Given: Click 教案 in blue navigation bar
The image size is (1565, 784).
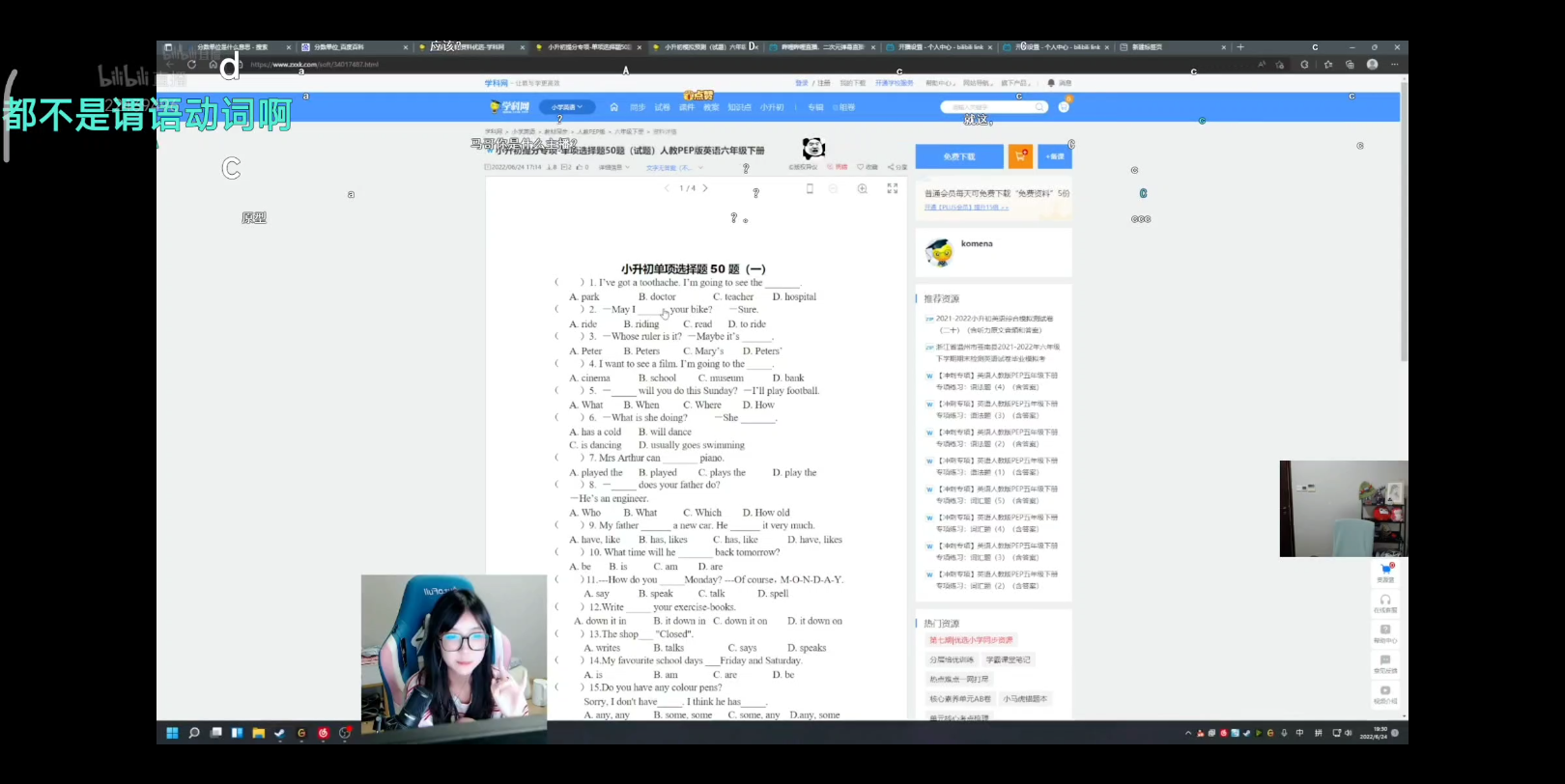Looking at the screenshot, I should point(712,107).
